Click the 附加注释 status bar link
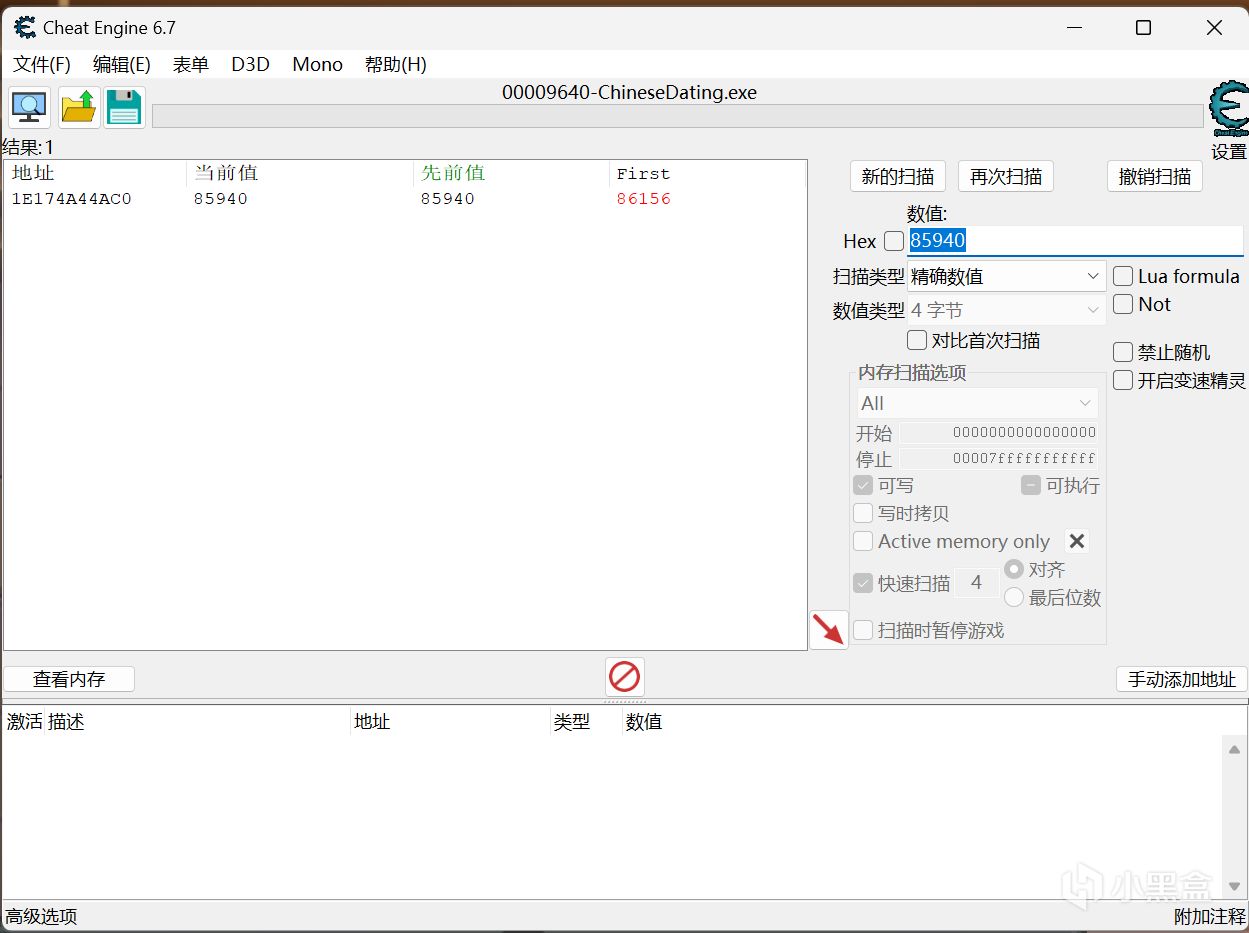This screenshot has width=1249, height=933. click(1210, 916)
